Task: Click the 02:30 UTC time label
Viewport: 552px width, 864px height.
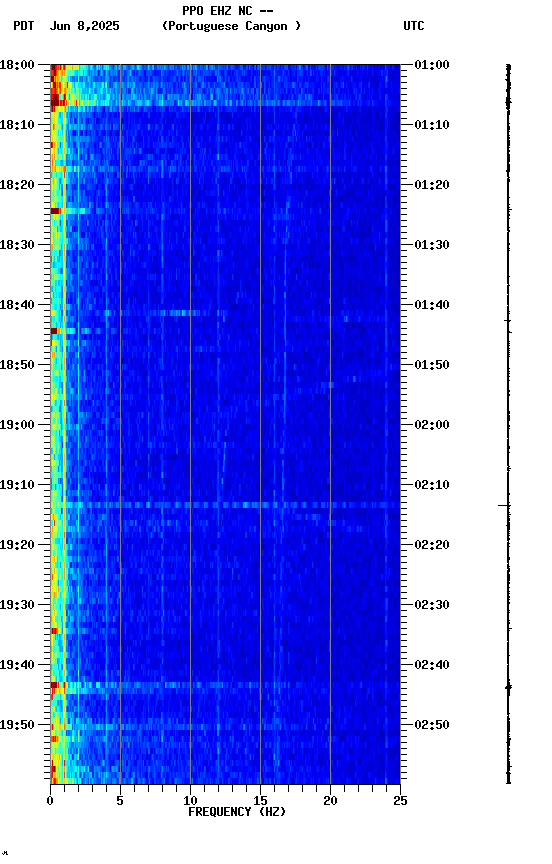Action: point(432,605)
